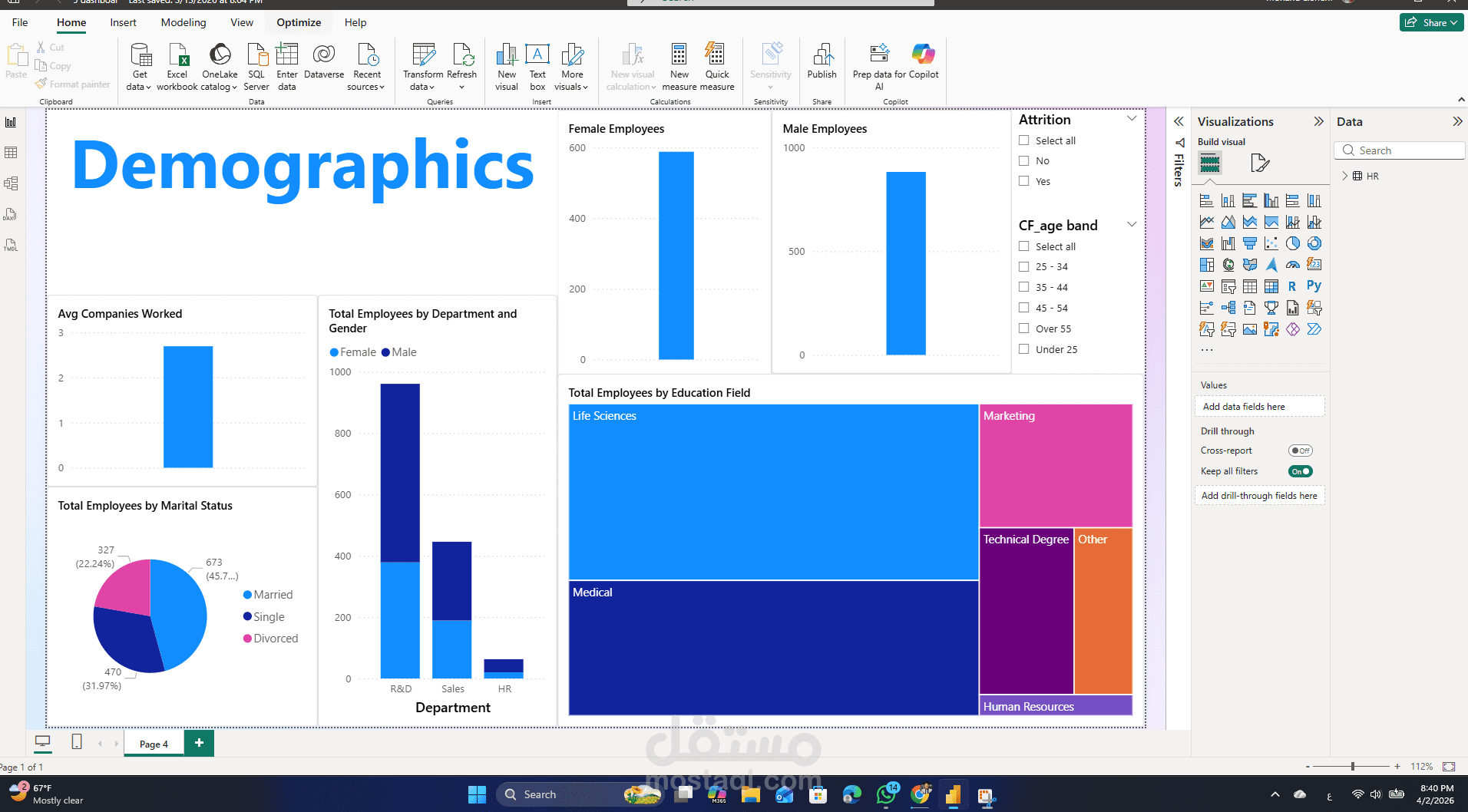Screen dimensions: 1468x812
Task: Switch to Table view in left sidebar
Action: 11,153
